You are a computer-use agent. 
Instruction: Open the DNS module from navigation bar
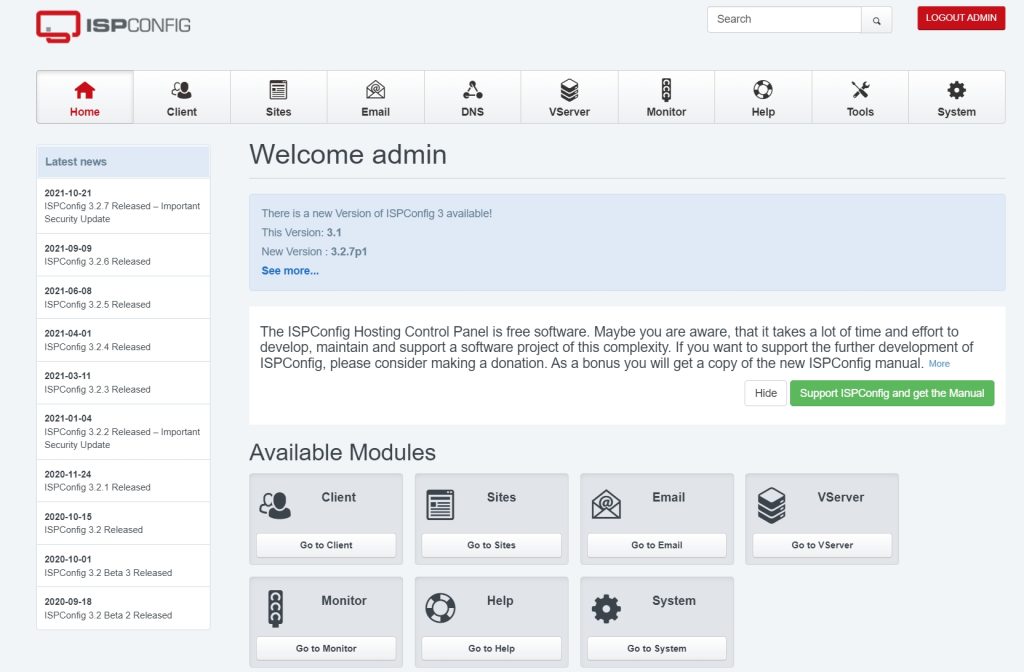pos(472,98)
